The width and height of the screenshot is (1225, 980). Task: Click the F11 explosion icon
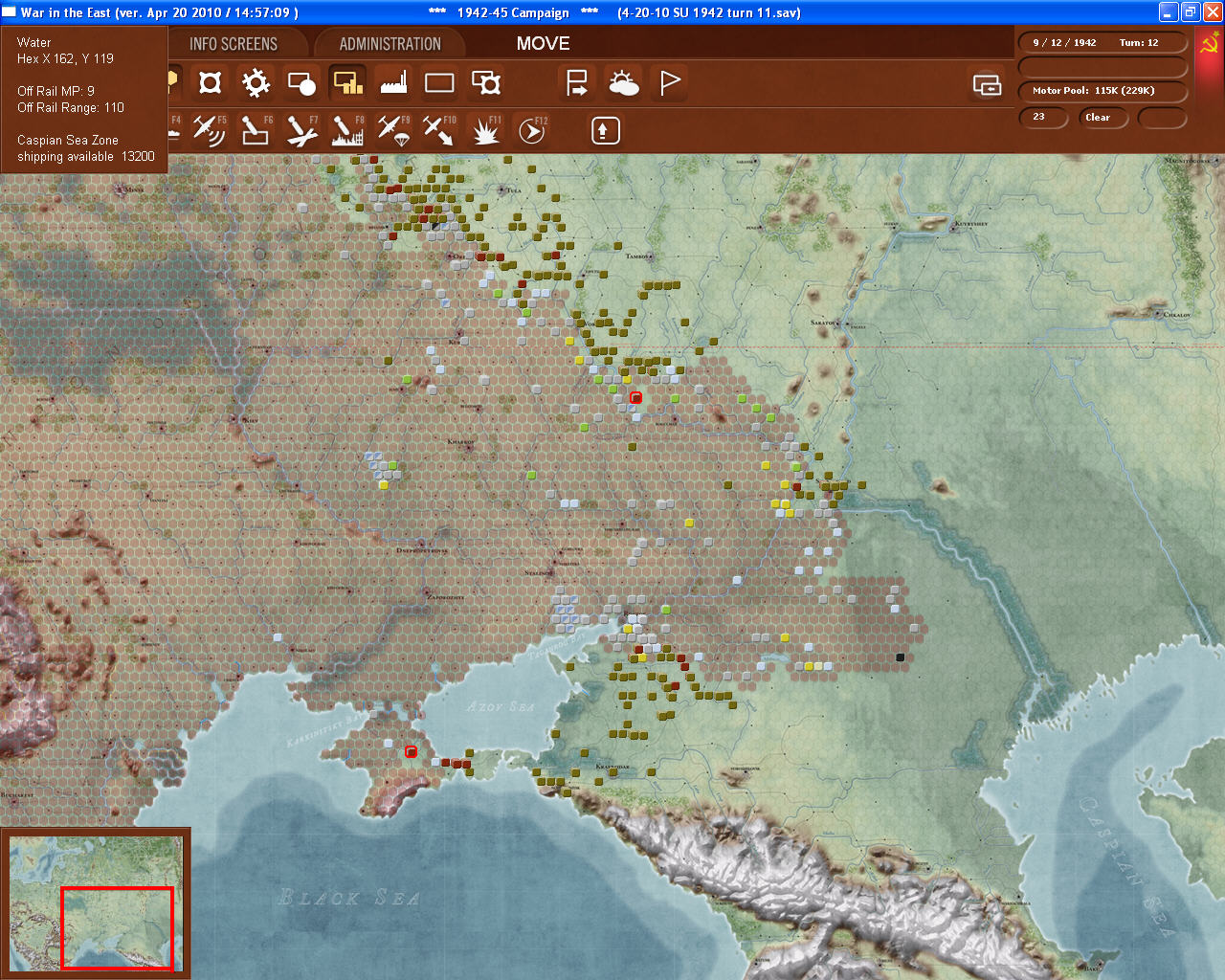coord(485,130)
